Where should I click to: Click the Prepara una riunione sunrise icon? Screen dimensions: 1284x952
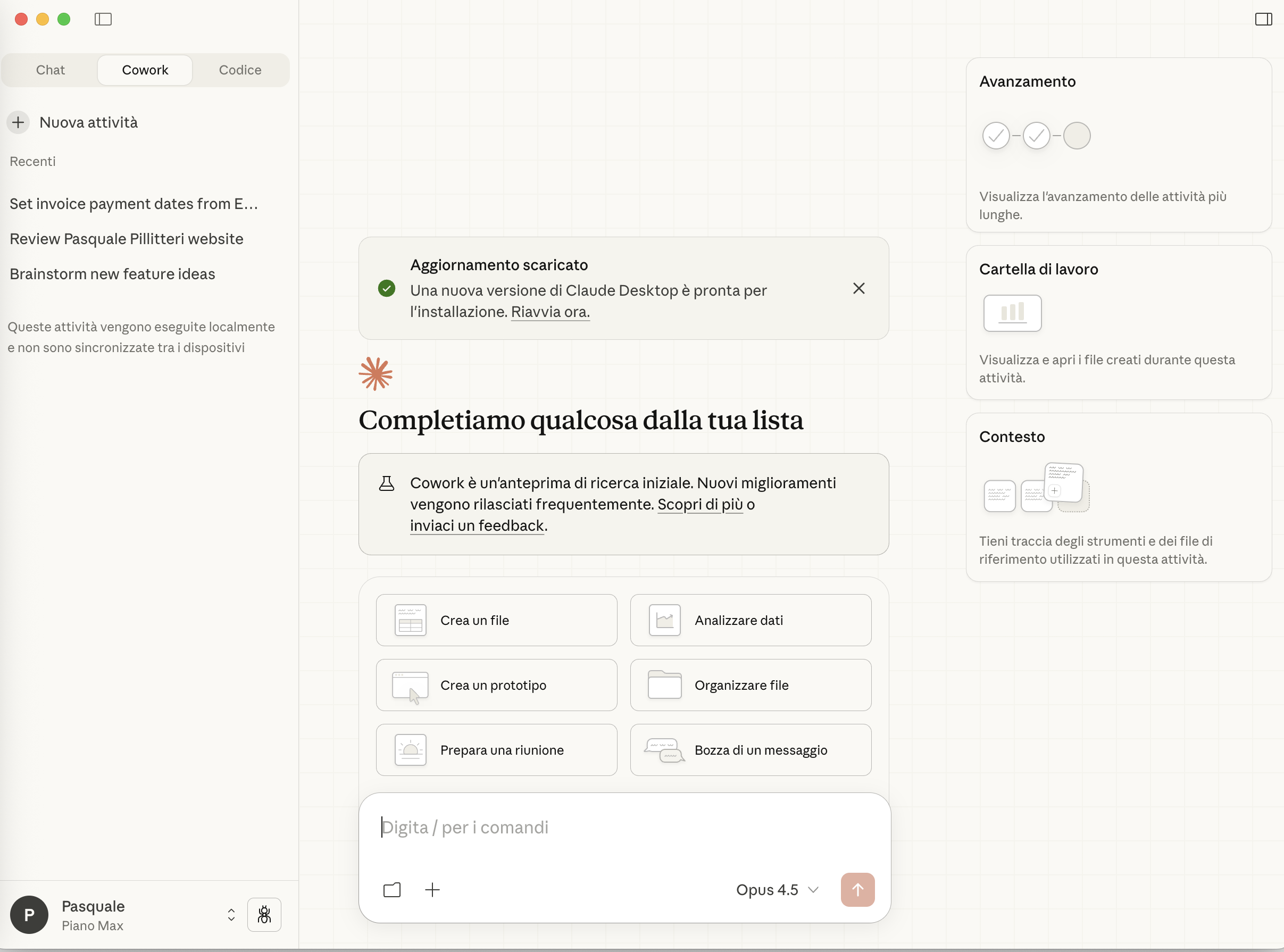[410, 750]
